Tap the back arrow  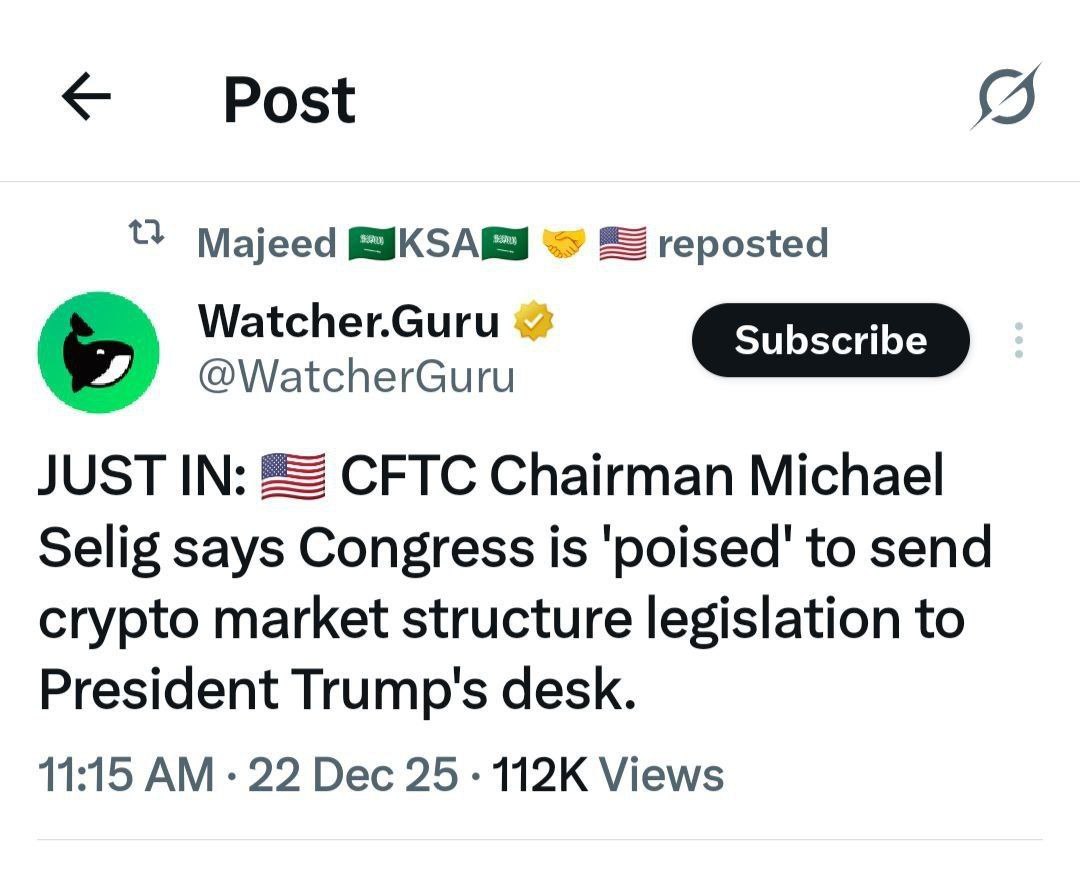tap(86, 98)
